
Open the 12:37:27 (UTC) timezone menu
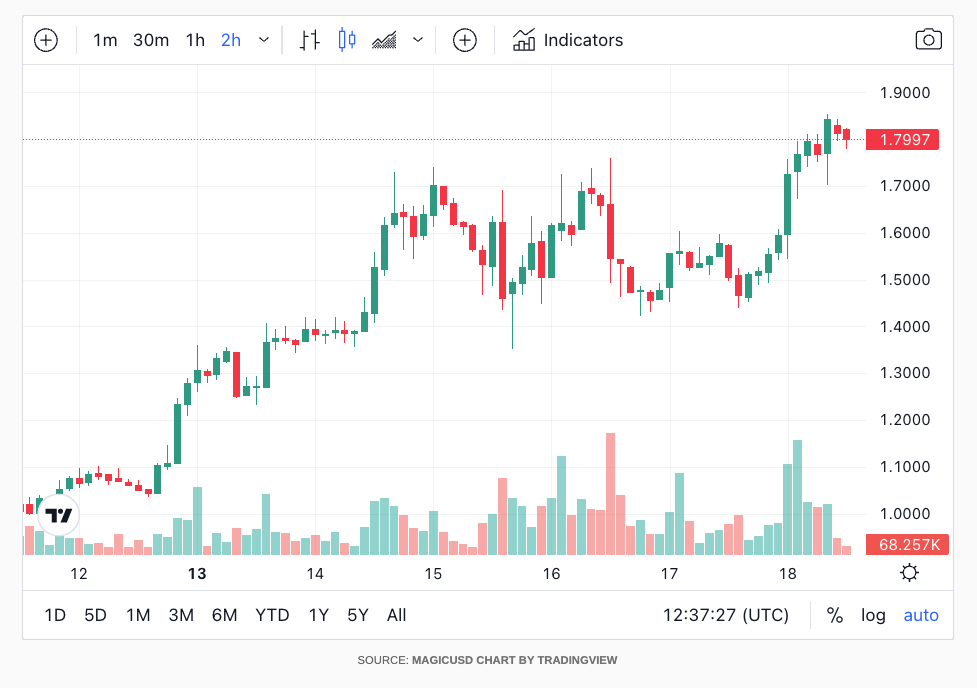[725, 615]
